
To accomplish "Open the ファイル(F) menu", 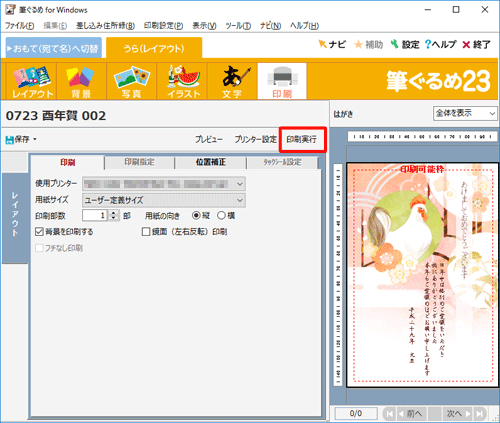I will (20, 26).
